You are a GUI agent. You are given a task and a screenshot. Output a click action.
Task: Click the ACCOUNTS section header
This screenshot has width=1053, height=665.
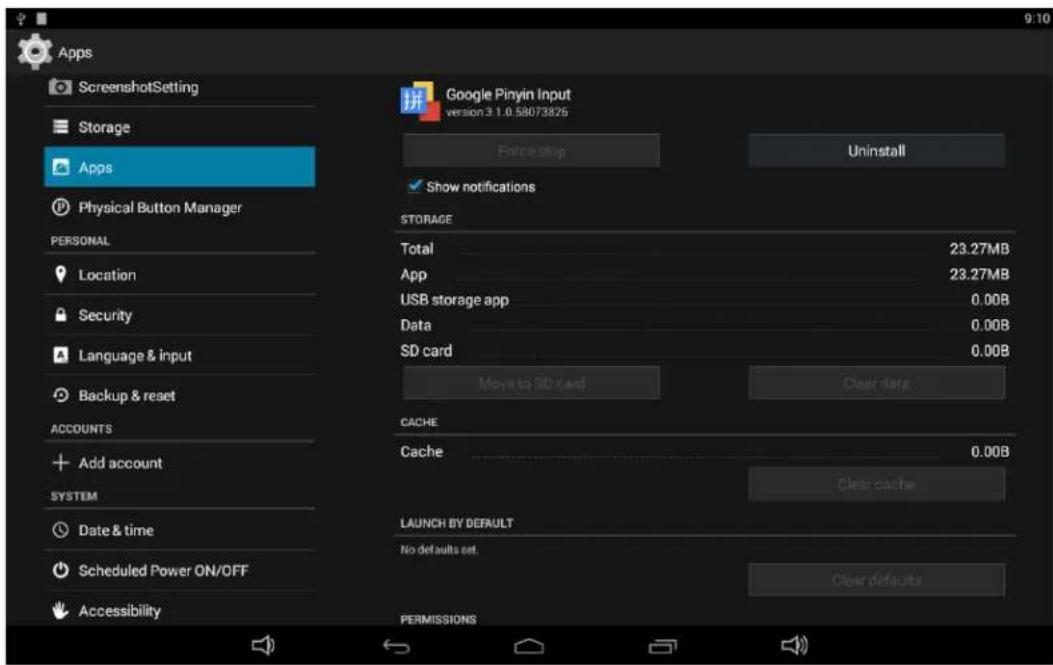81,429
